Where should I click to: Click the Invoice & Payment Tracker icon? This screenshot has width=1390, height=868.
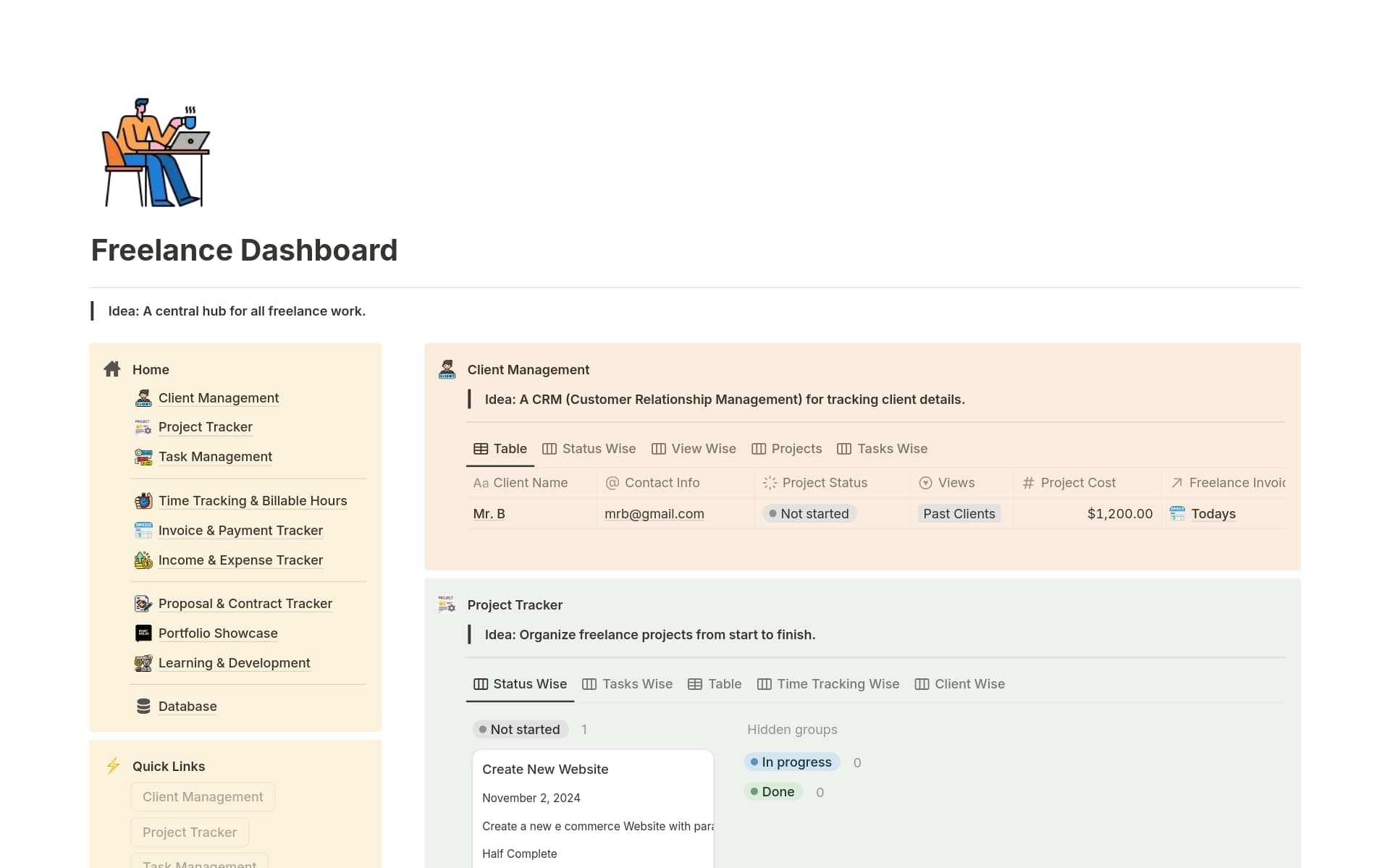pyautogui.click(x=143, y=530)
